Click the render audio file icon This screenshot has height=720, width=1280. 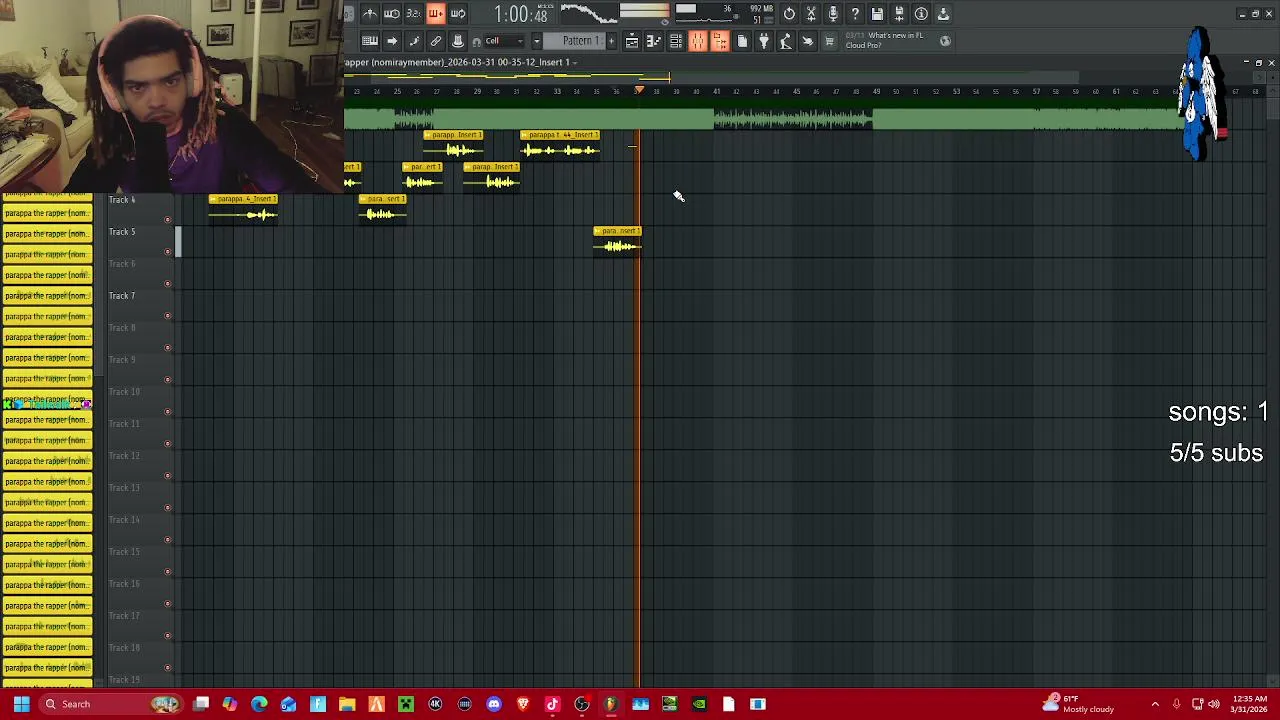tap(899, 14)
